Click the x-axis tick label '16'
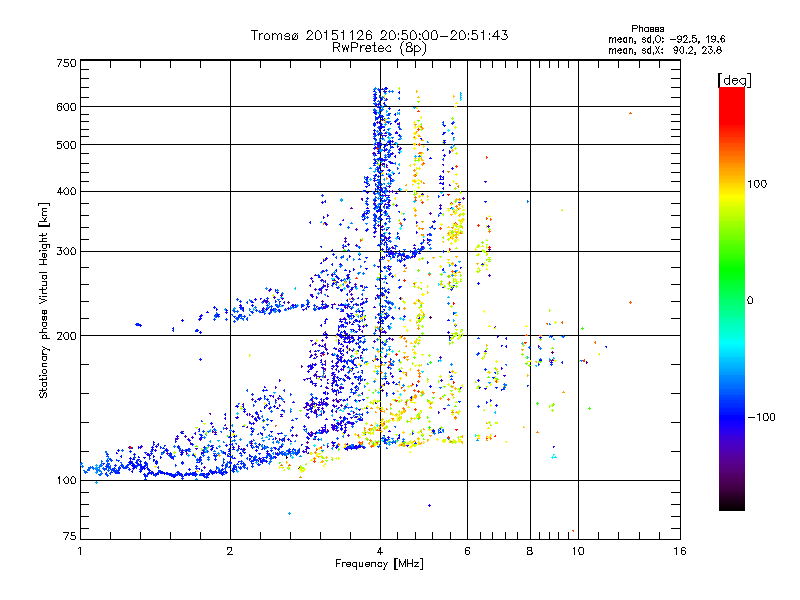Image resolution: width=800 pixels, height=600 pixels. click(x=680, y=551)
